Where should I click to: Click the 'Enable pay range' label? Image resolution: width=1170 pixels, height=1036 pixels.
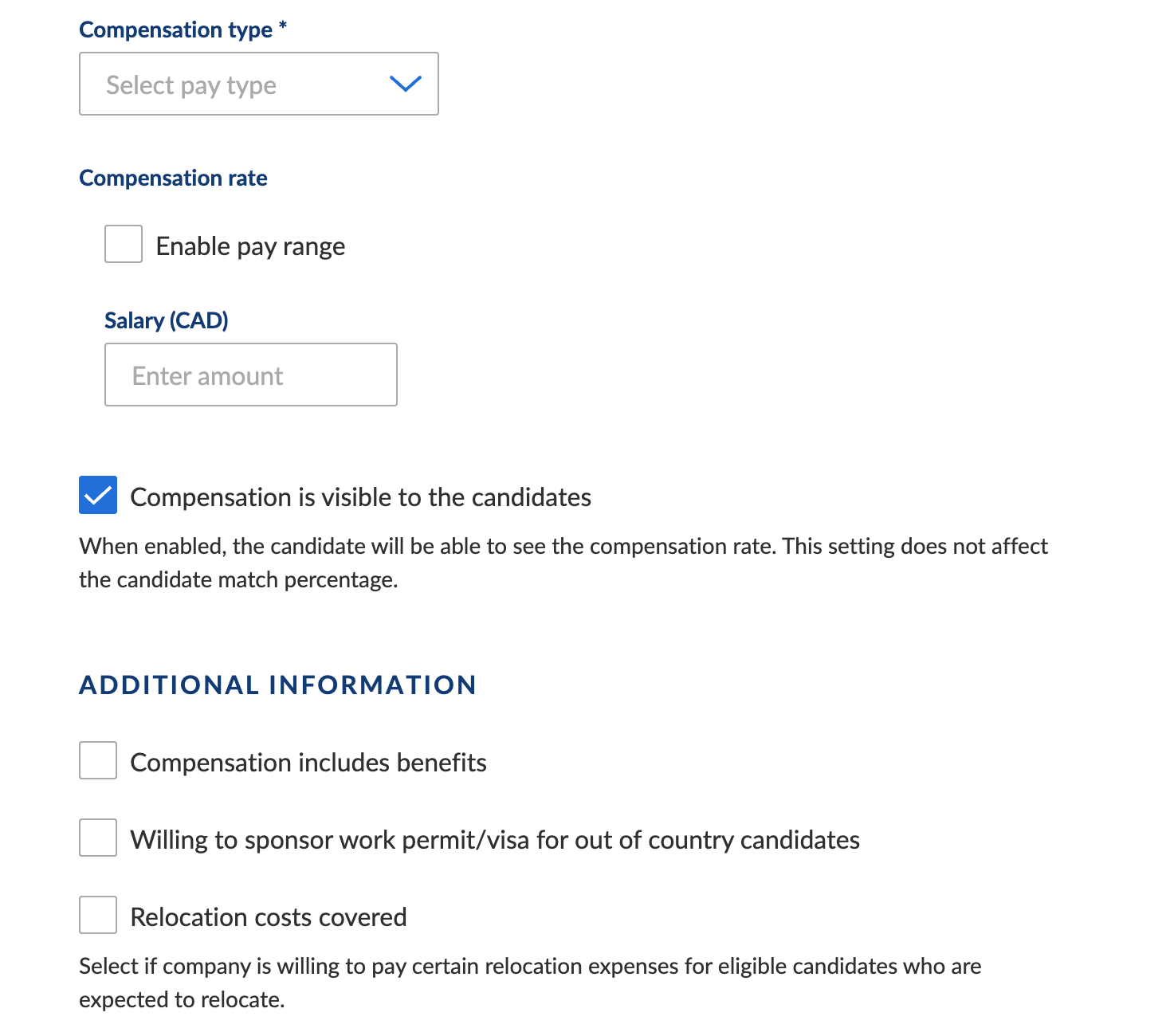250,246
